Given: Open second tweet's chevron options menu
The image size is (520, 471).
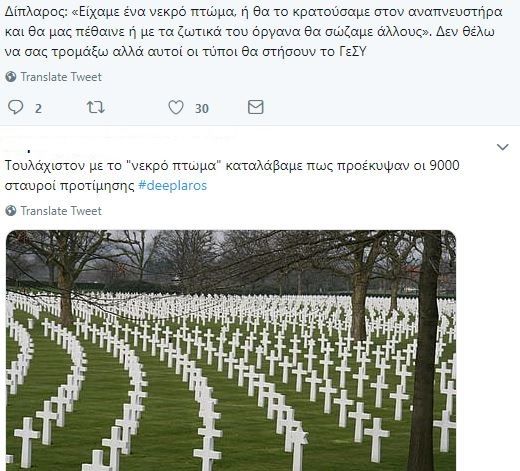Looking at the screenshot, I should pyautogui.click(x=503, y=147).
